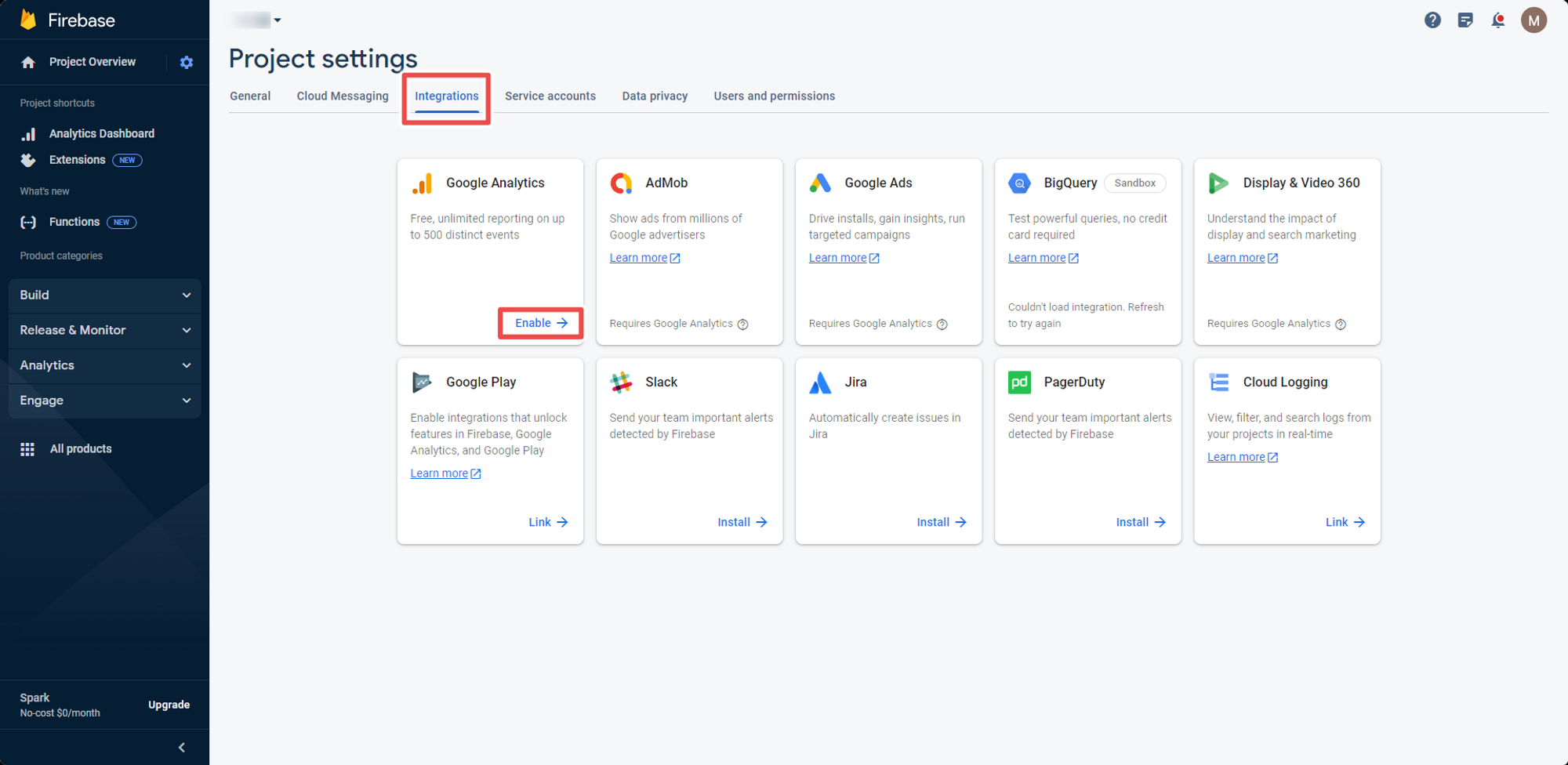Viewport: 1568px width, 765px height.
Task: Expand the Release & Monitor category
Action: point(105,331)
